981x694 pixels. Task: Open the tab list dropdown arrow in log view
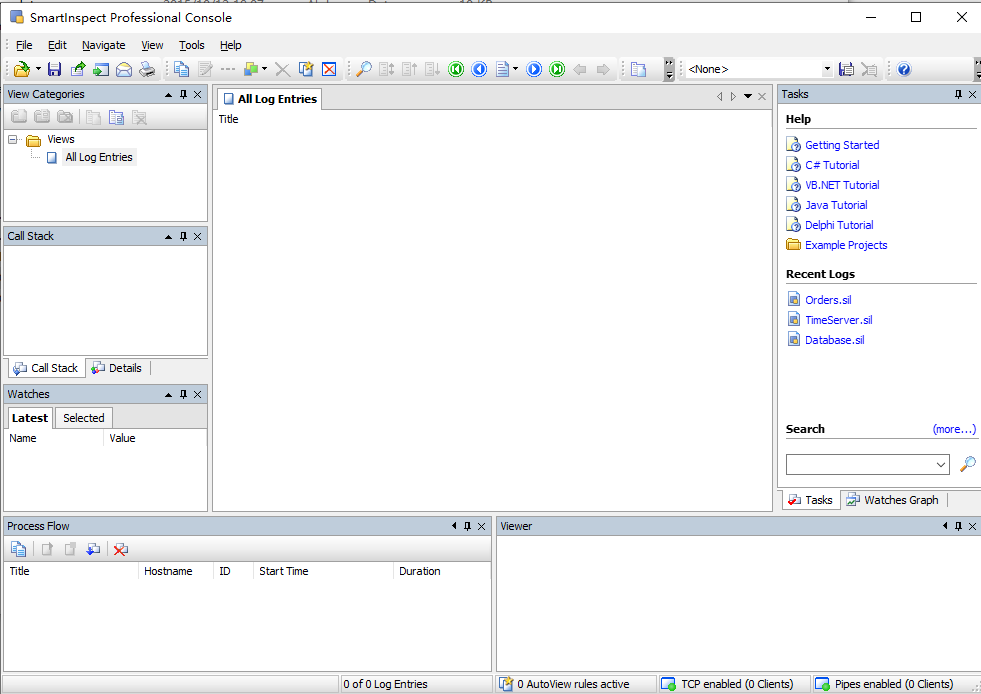[748, 96]
